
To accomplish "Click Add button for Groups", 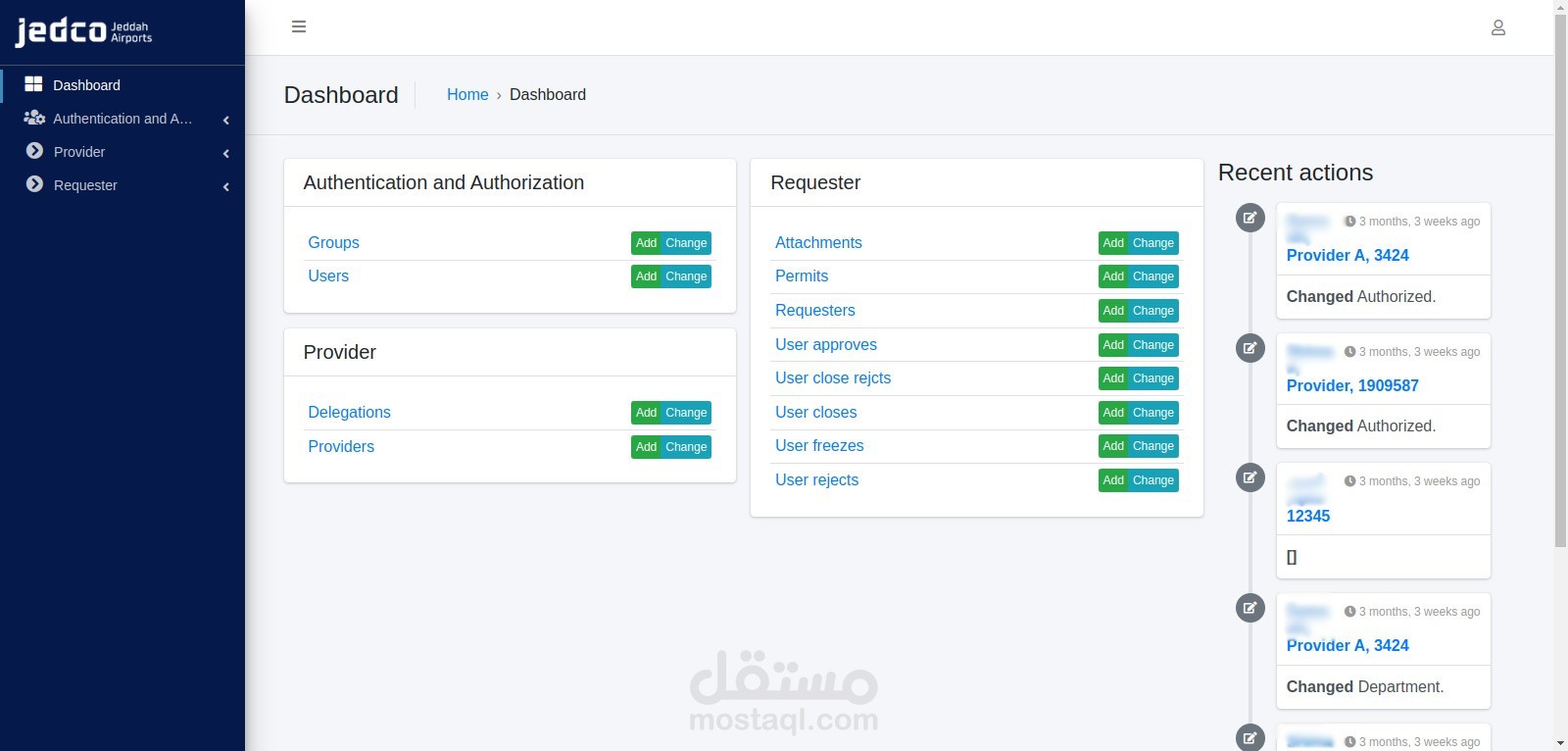I will pyautogui.click(x=646, y=243).
